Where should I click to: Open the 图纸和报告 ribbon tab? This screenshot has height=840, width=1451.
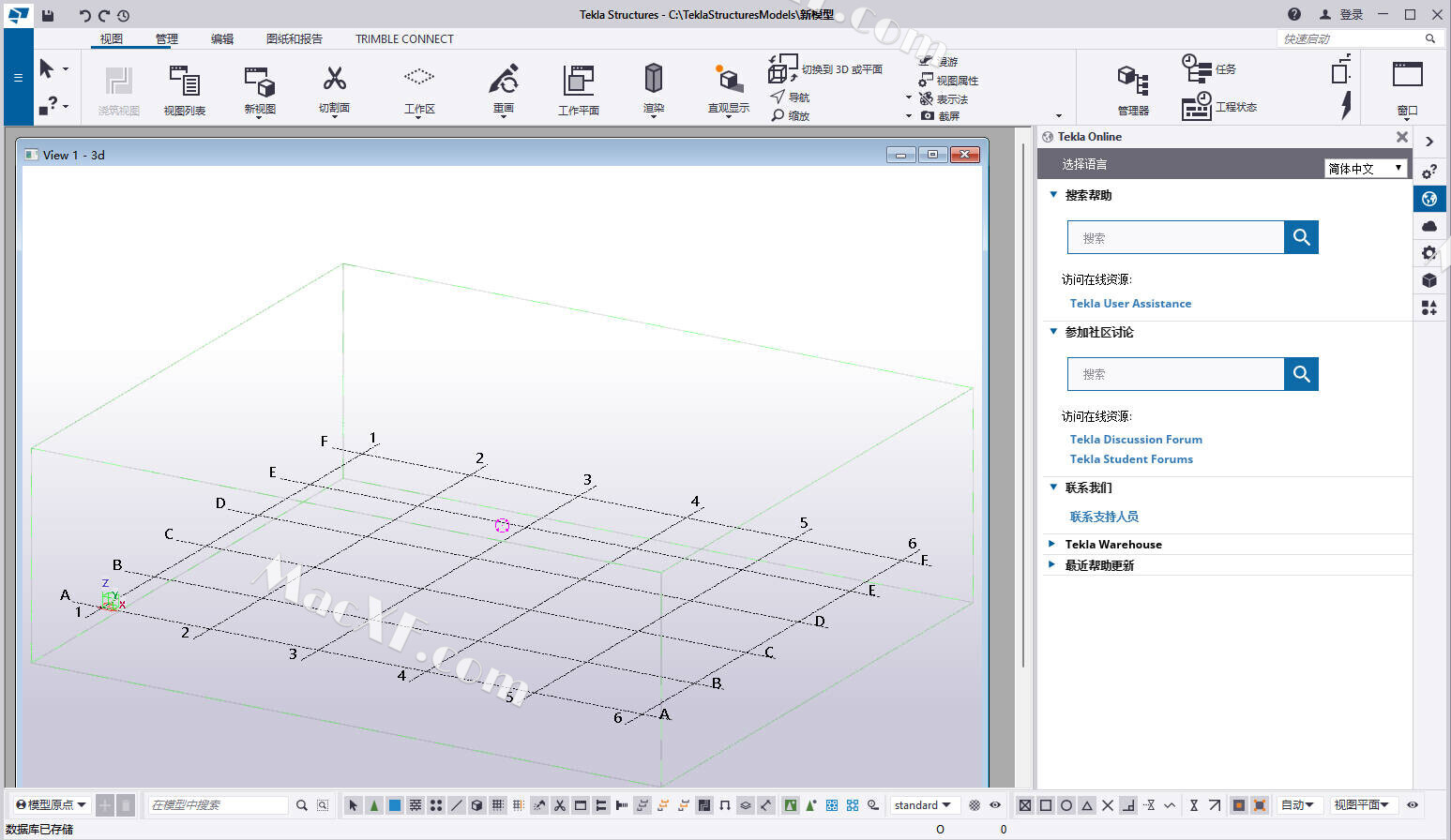click(x=294, y=38)
